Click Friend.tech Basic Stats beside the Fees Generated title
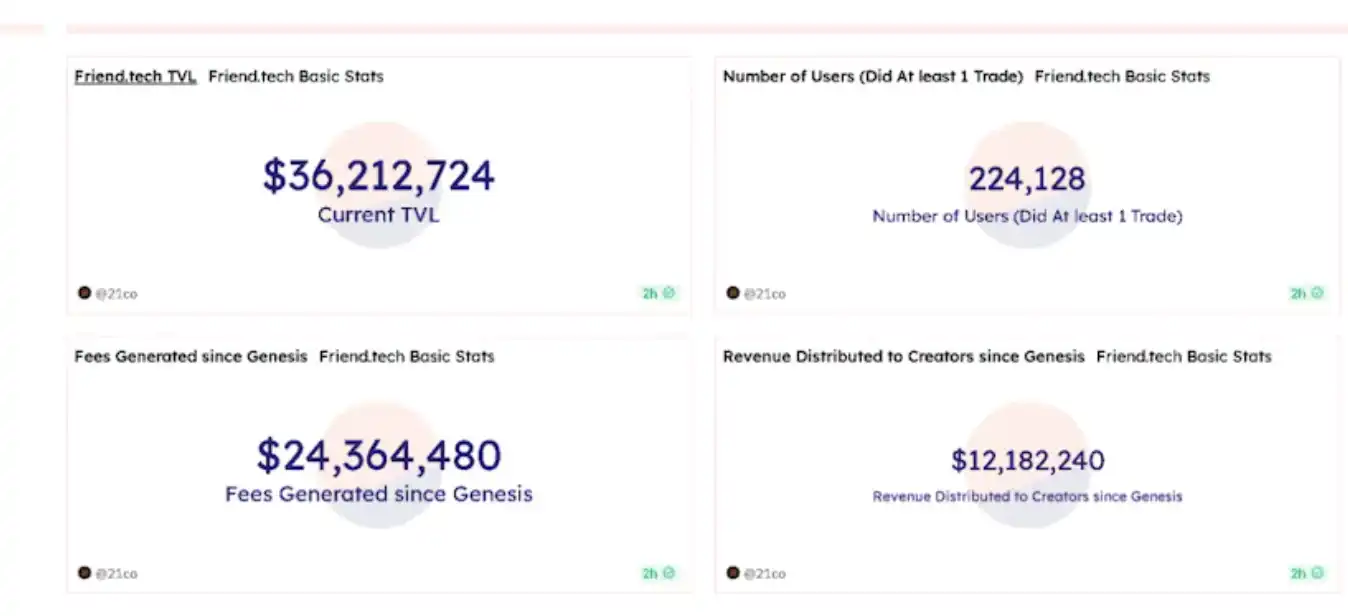Image resolution: width=1348 pixels, height=616 pixels. 406,356
